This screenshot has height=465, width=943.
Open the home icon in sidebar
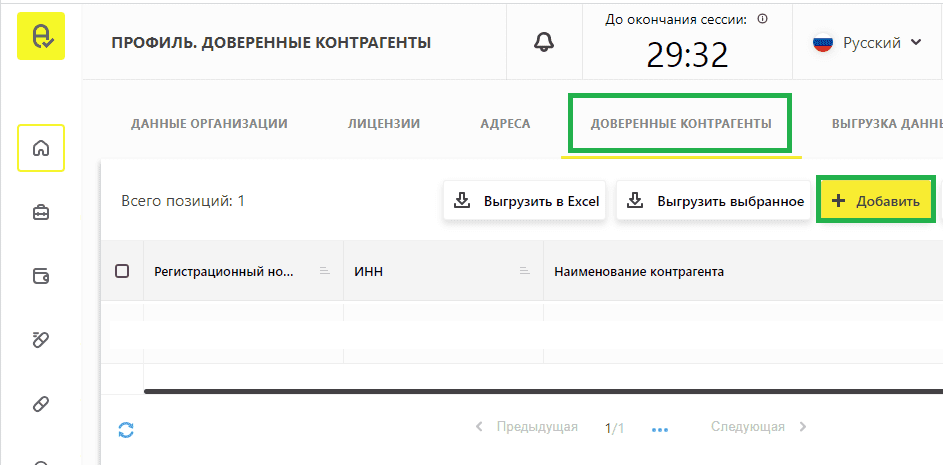(x=41, y=148)
